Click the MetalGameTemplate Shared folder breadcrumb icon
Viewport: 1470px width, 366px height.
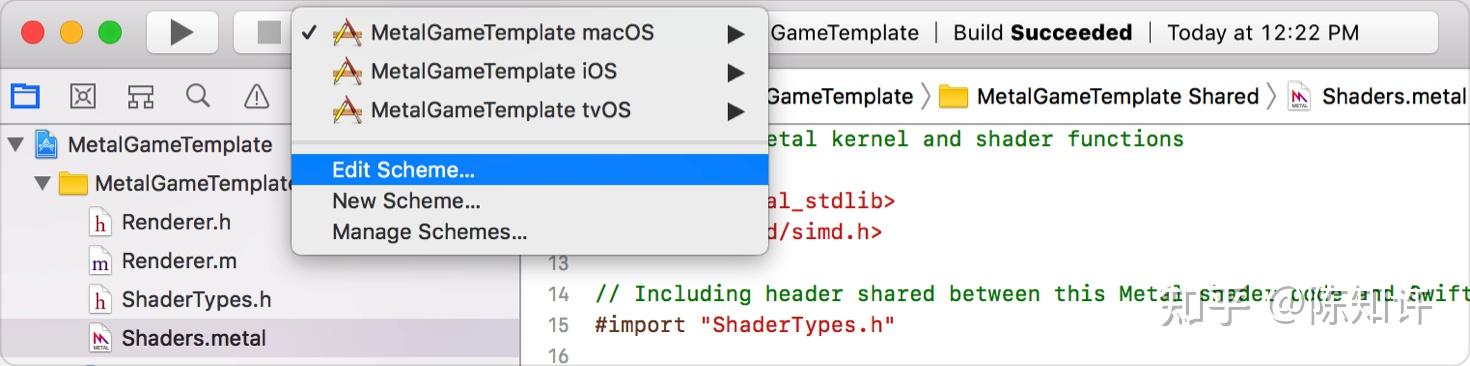click(954, 97)
